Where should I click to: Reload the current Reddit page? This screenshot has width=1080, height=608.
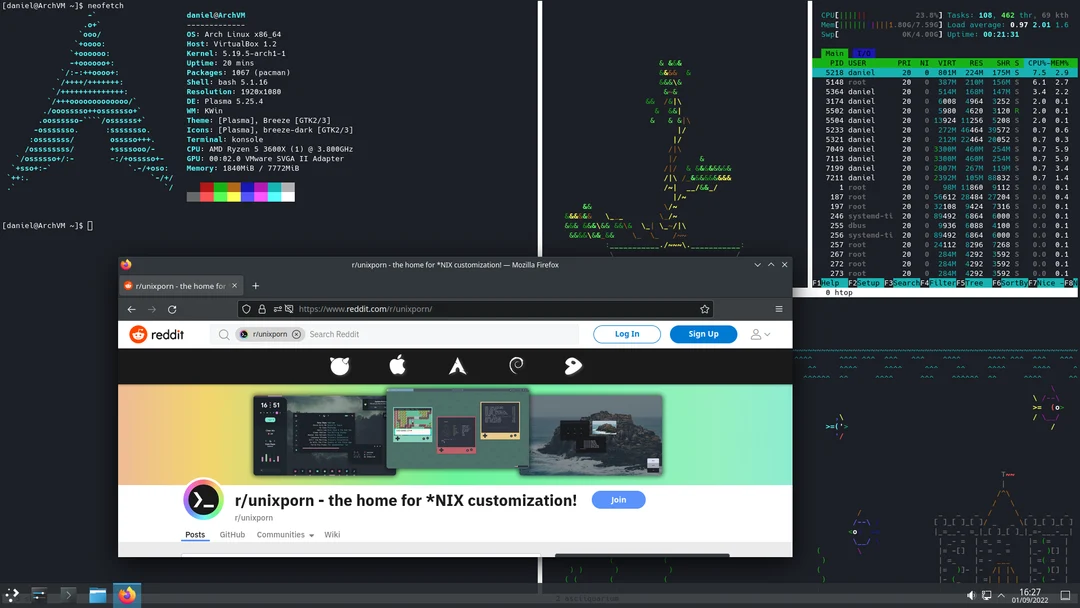(172, 309)
